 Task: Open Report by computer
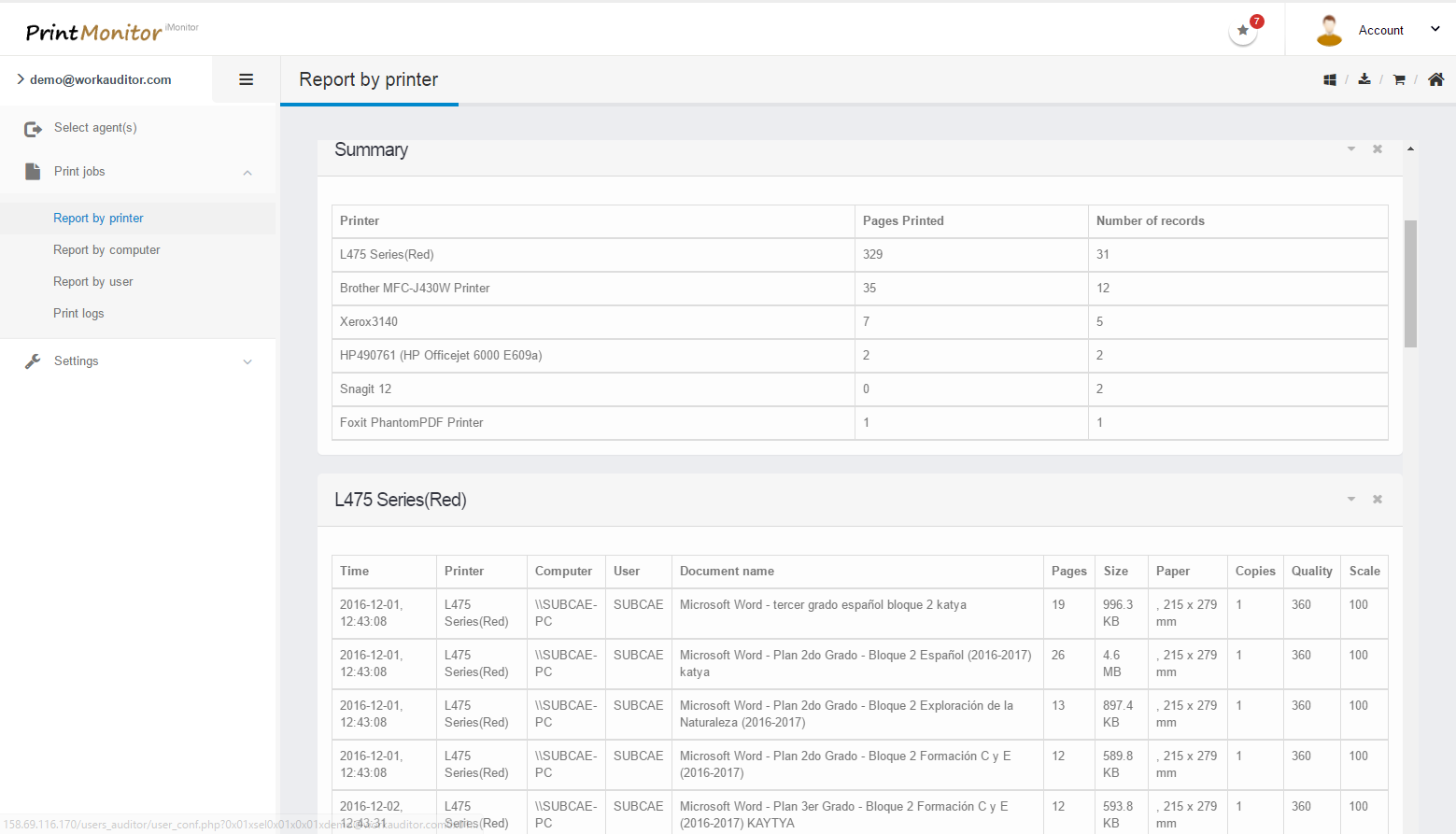pyautogui.click(x=106, y=250)
